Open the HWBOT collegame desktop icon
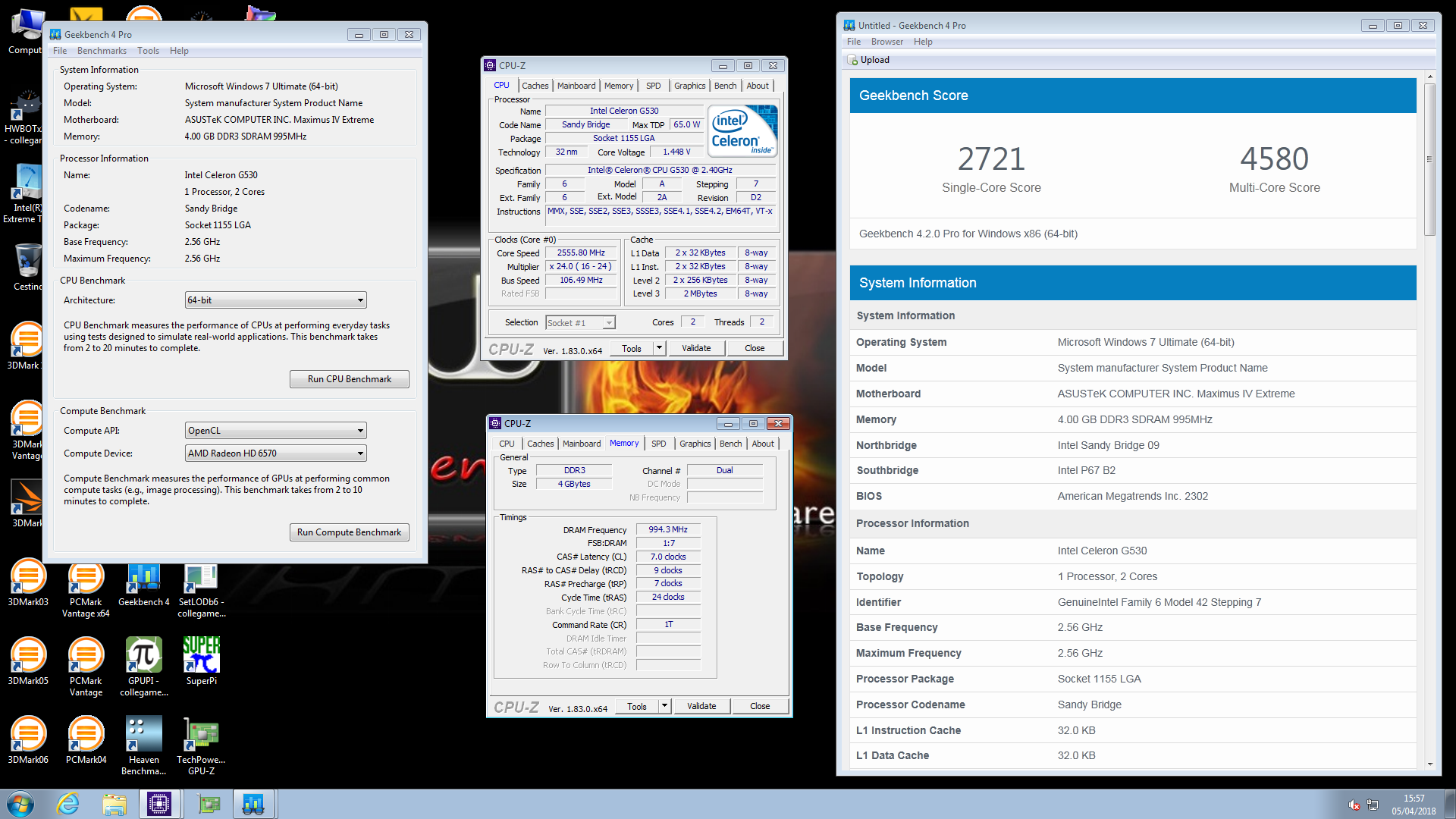 (x=26, y=118)
